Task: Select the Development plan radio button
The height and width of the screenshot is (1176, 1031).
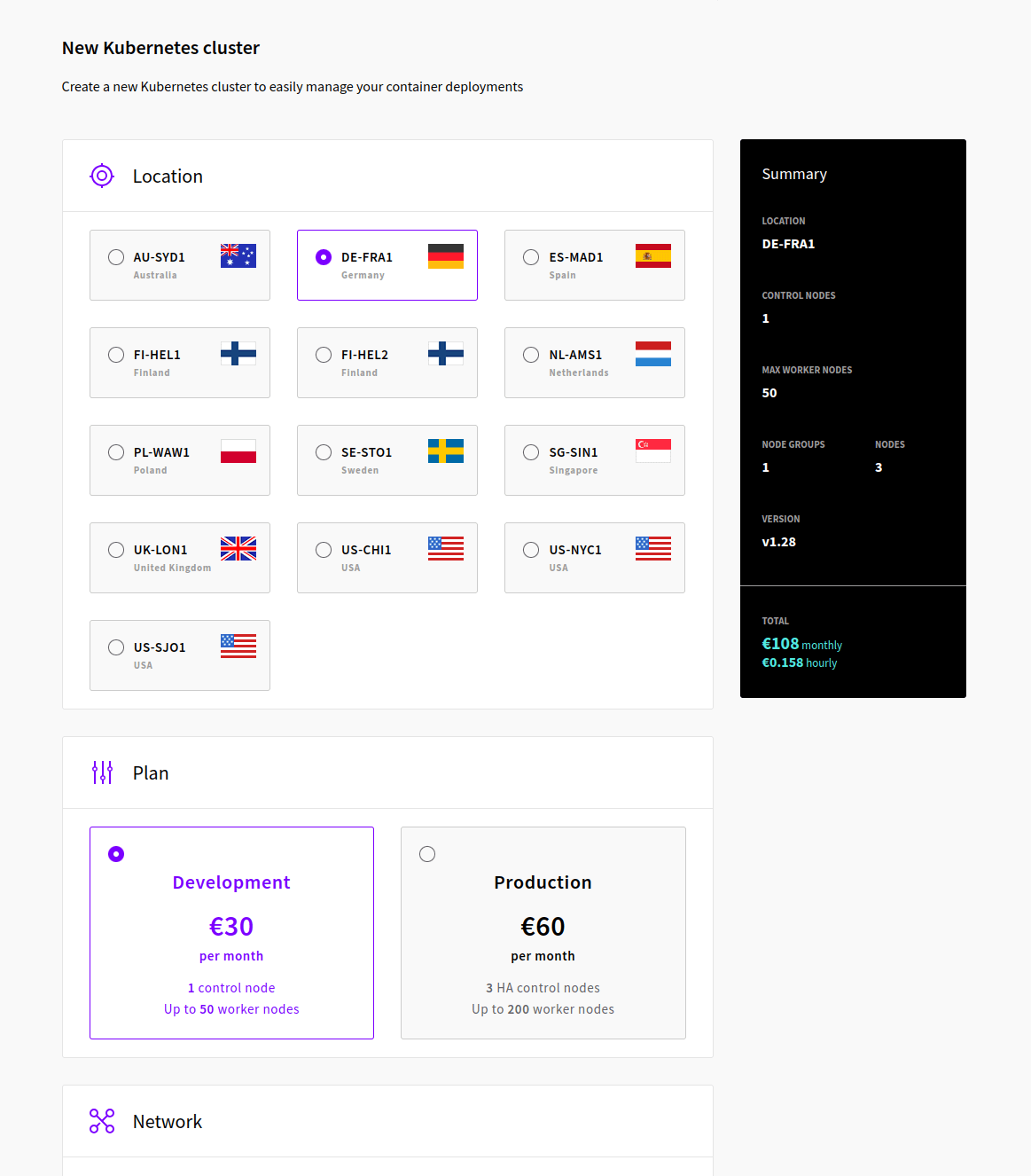Action: pos(116,854)
